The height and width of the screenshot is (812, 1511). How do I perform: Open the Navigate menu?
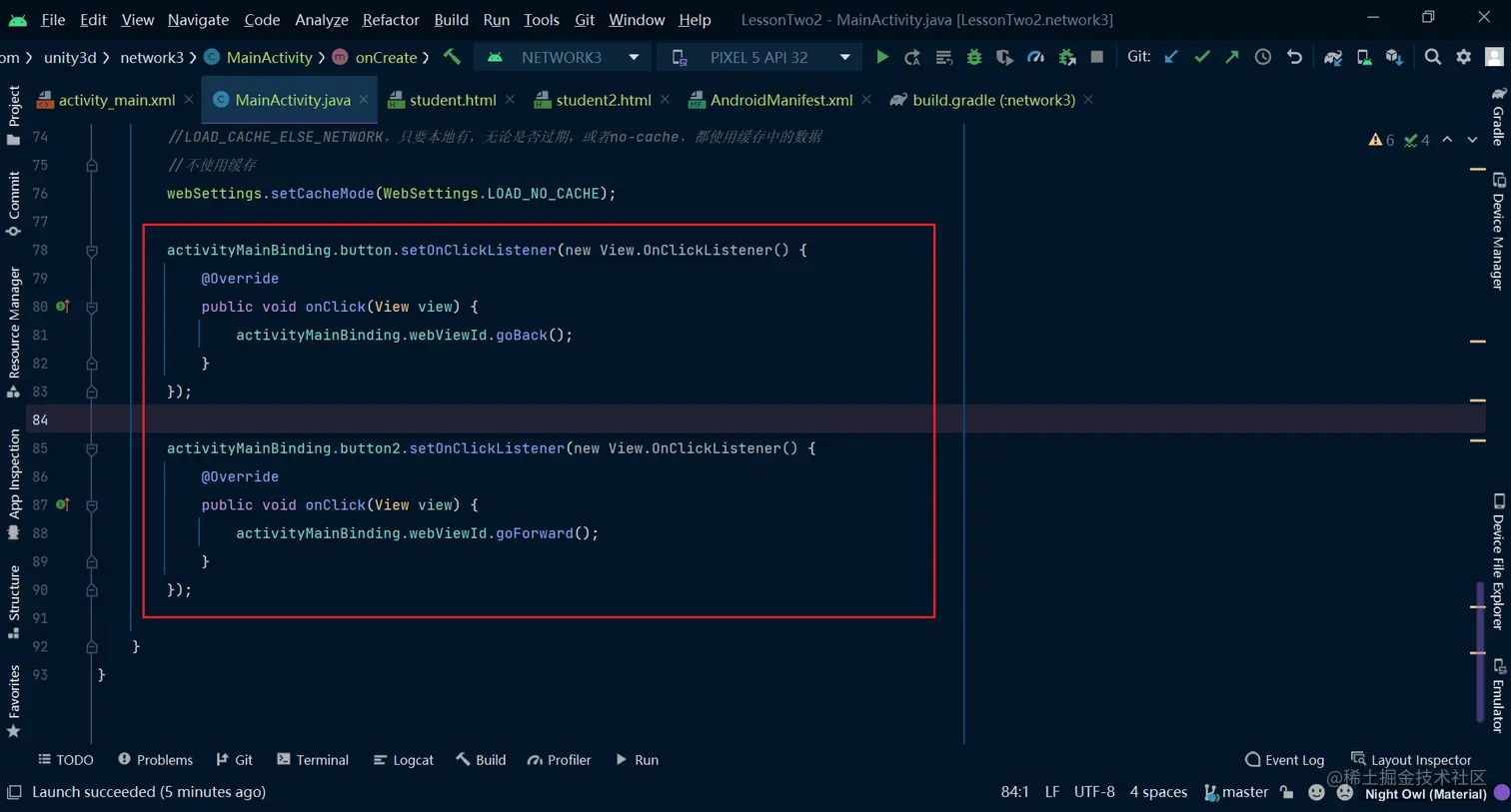pyautogui.click(x=198, y=19)
